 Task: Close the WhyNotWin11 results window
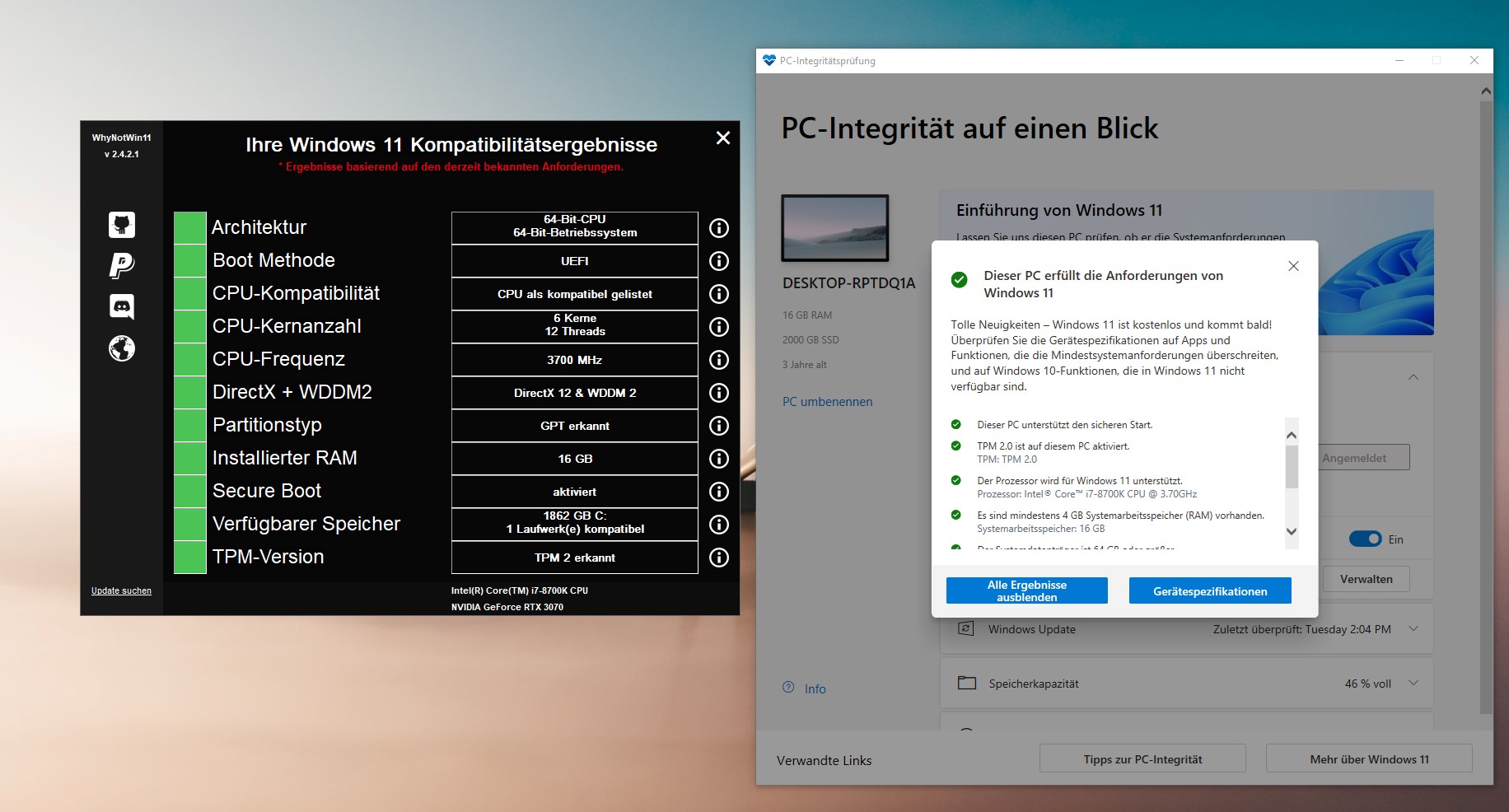point(723,138)
